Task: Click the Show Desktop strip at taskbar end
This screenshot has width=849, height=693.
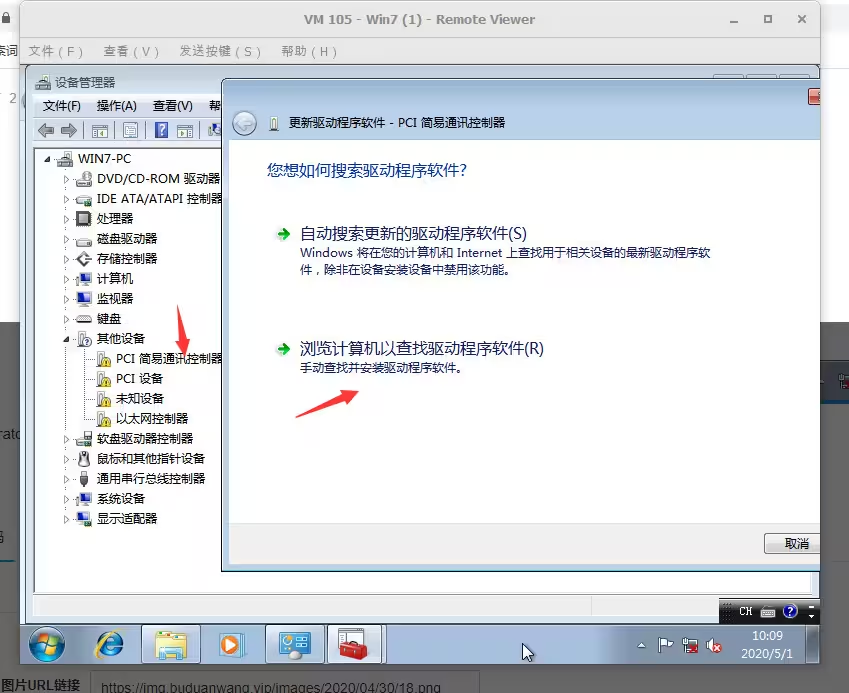Action: [812, 644]
